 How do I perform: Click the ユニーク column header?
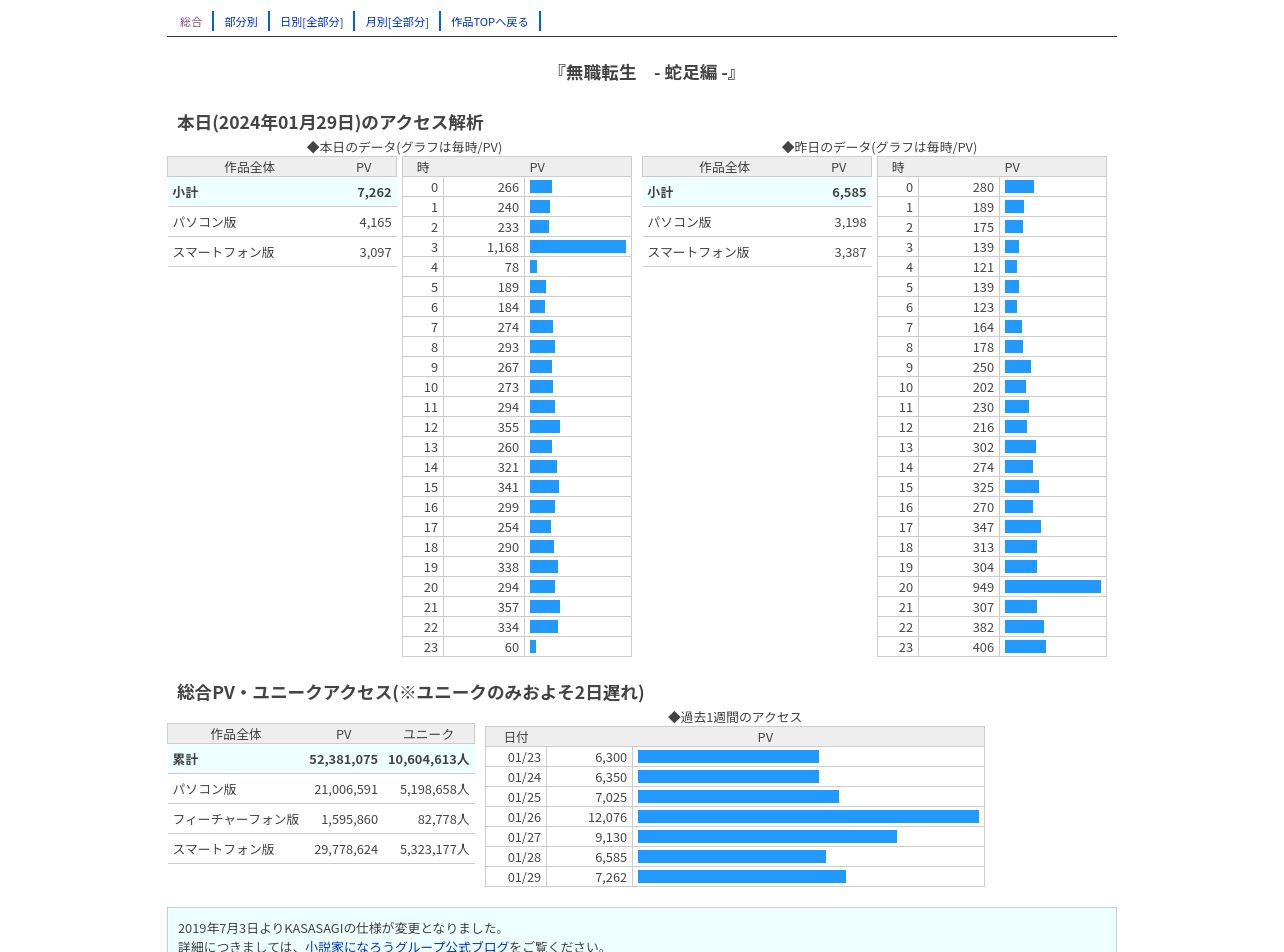(428, 734)
